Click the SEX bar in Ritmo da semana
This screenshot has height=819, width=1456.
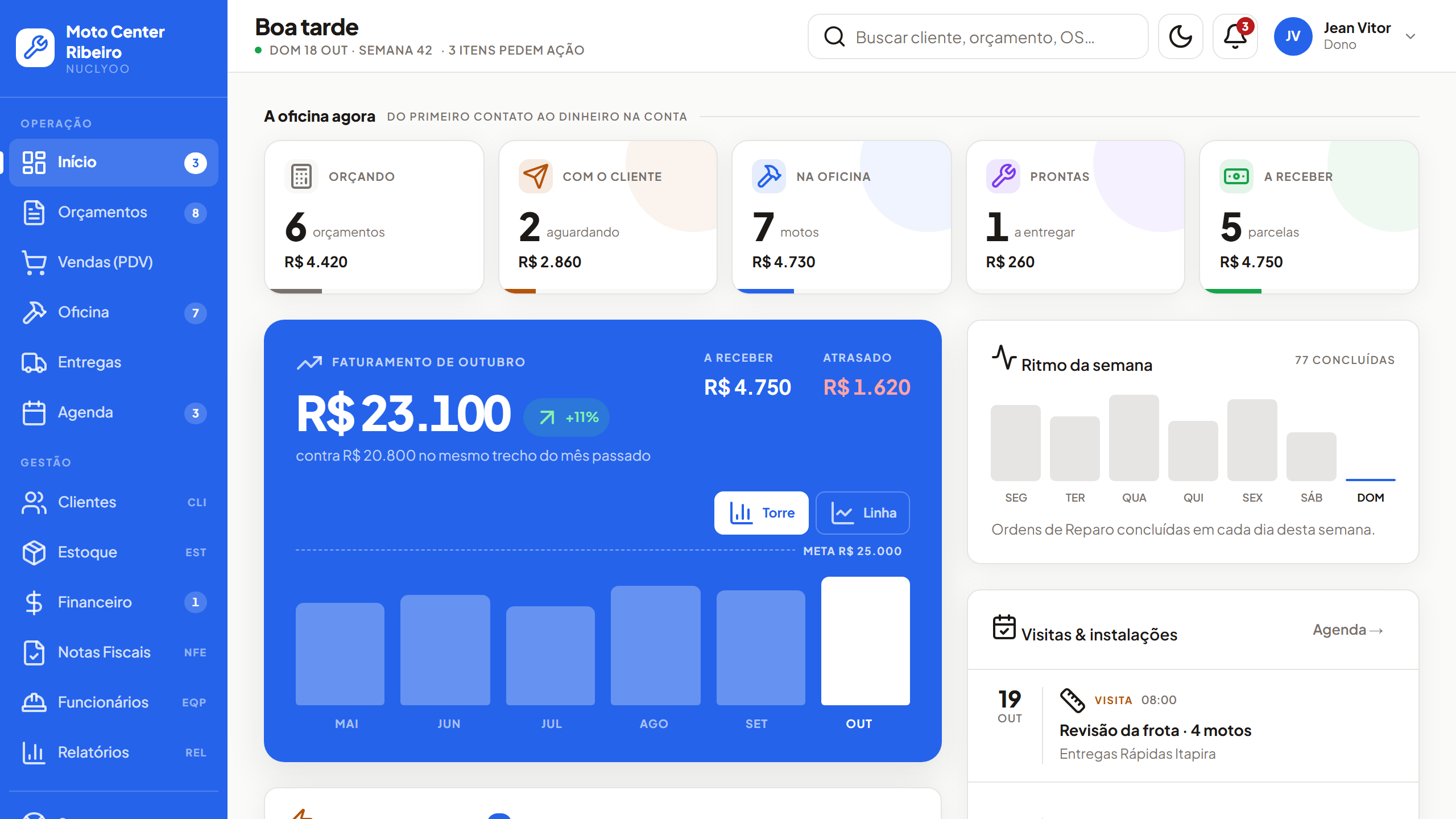[x=1252, y=440]
